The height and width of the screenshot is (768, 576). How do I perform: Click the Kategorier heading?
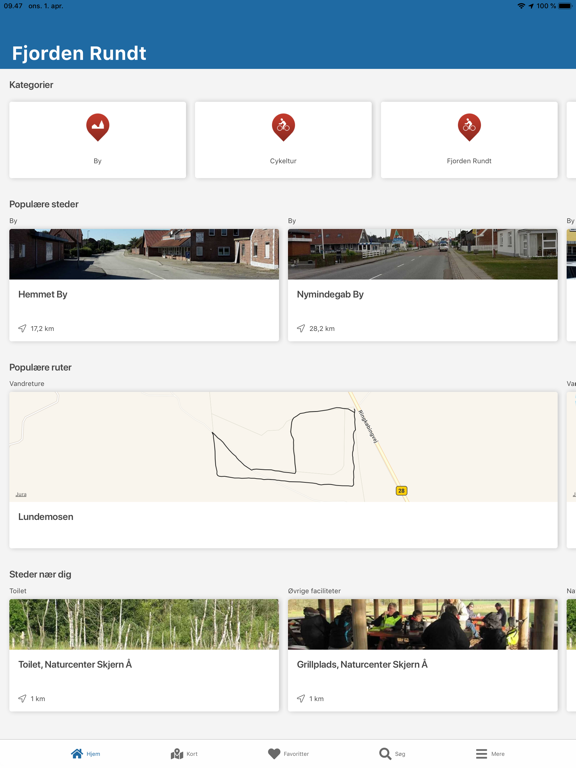tap(31, 85)
